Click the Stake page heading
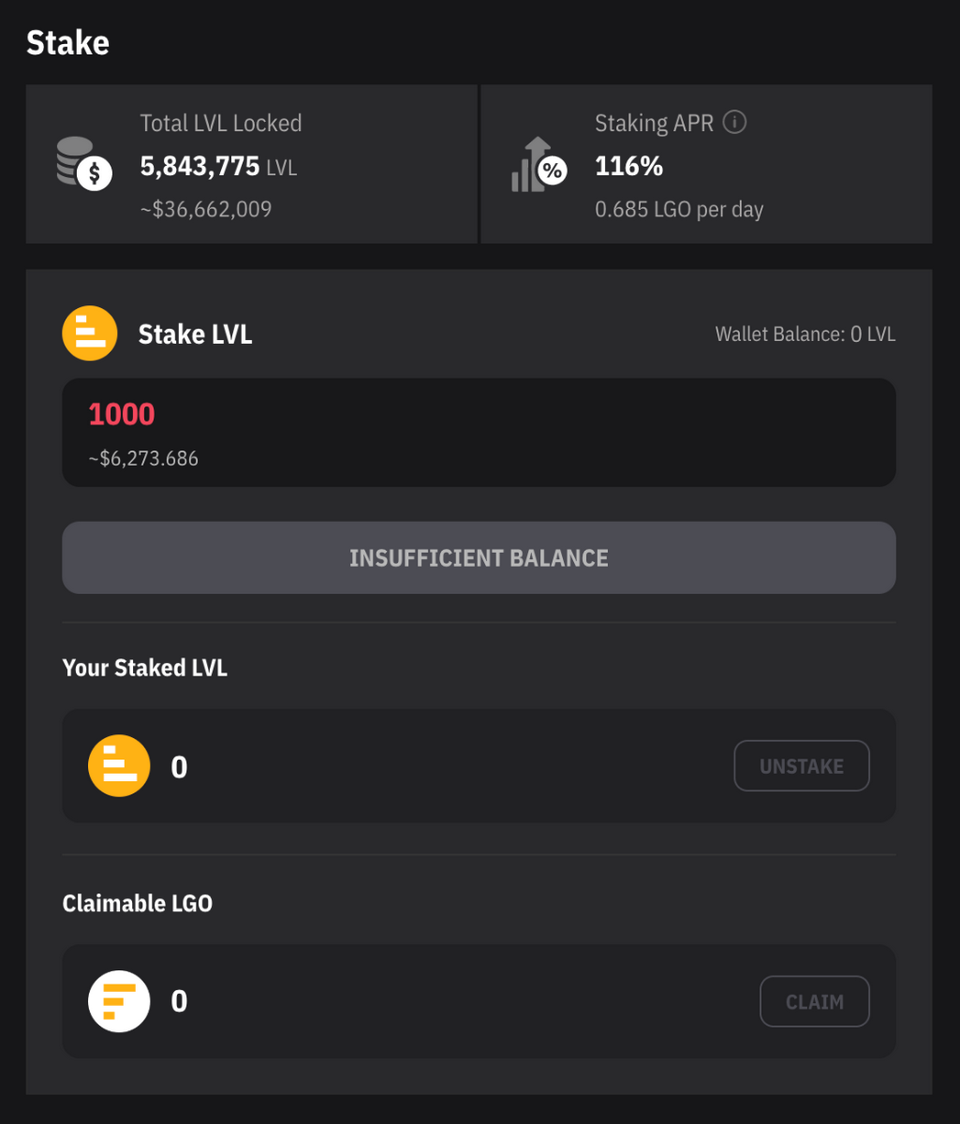 click(x=67, y=43)
